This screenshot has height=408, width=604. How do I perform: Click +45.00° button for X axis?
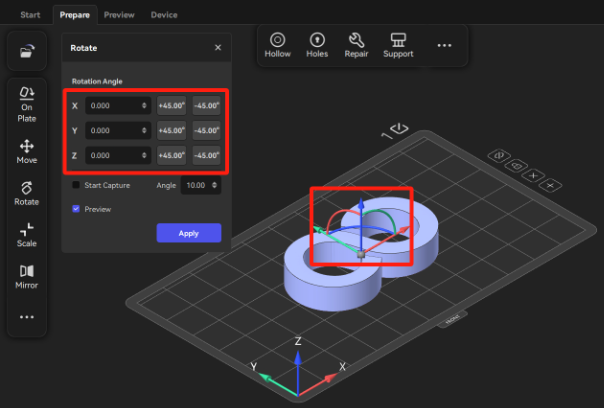pyautogui.click(x=172, y=105)
